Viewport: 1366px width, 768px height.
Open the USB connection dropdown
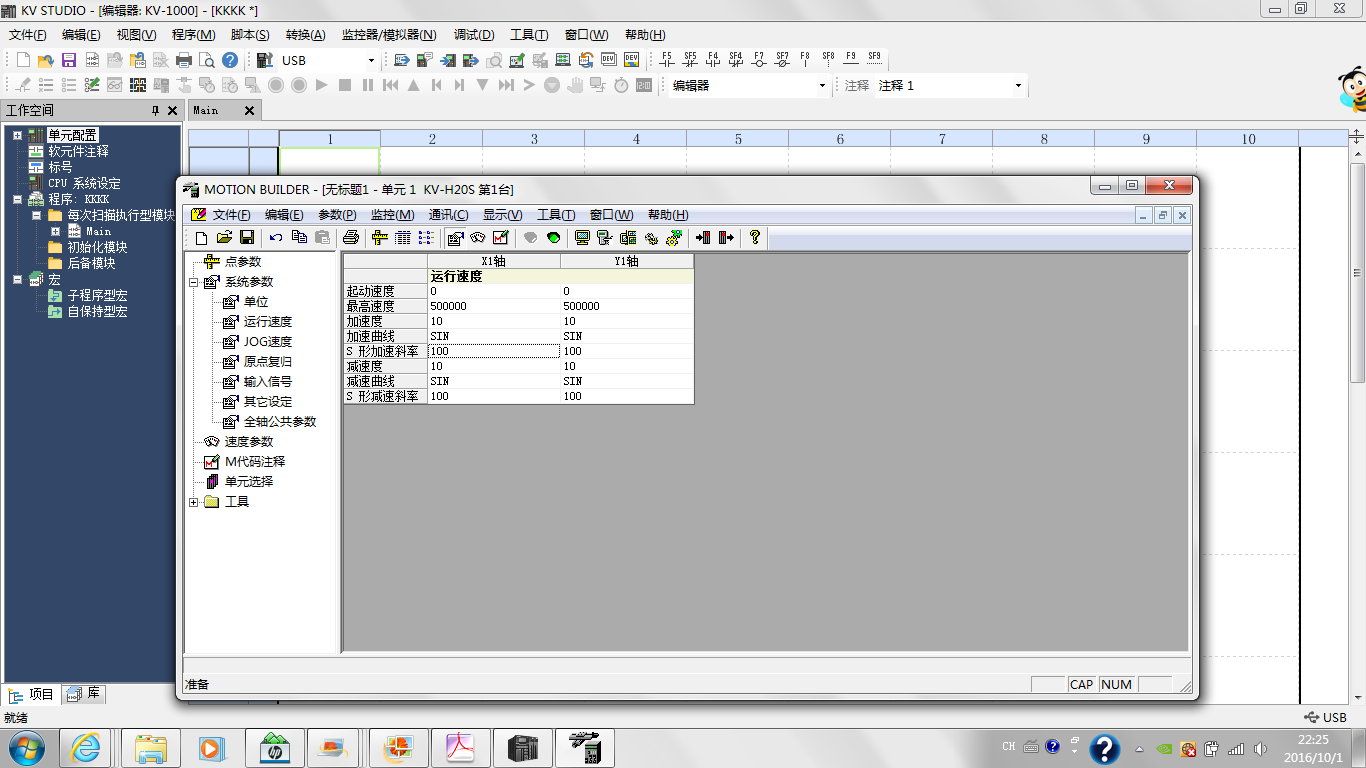click(x=372, y=60)
